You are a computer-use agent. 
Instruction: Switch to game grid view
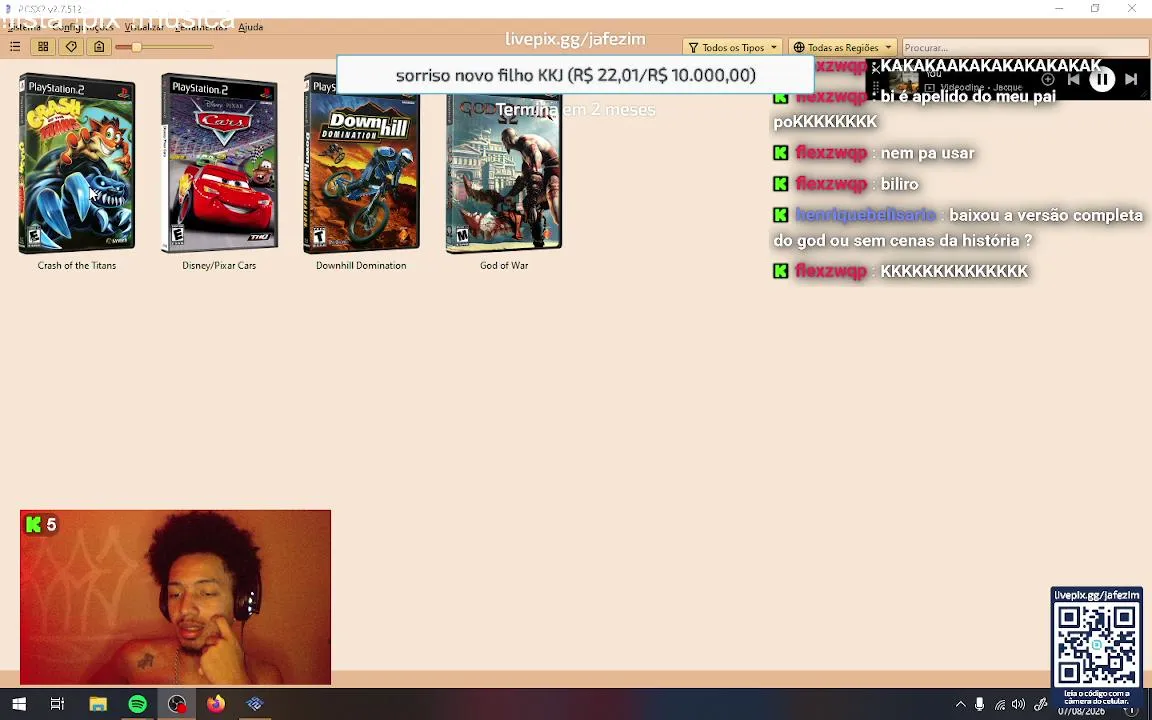click(43, 47)
